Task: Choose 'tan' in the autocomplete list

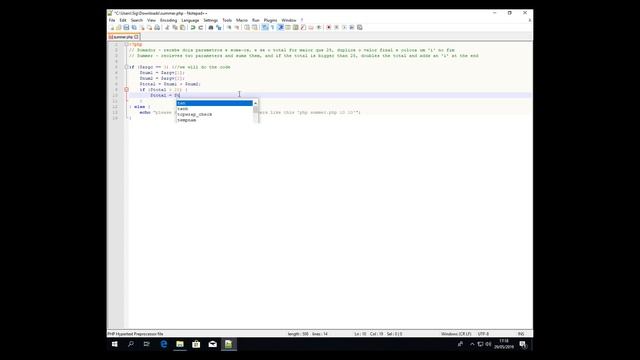Action: pyautogui.click(x=214, y=103)
